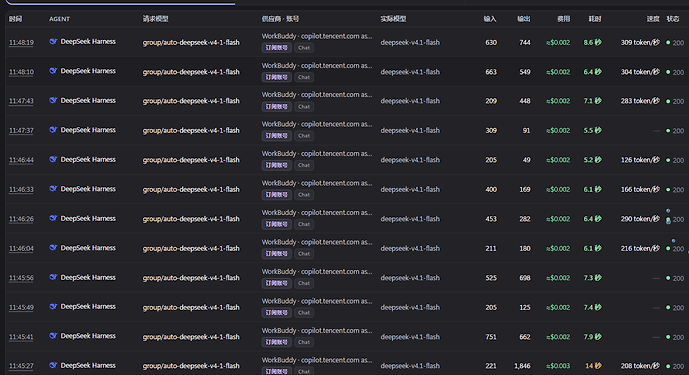
Task: Select the output value "1,846"
Action: (x=522, y=366)
